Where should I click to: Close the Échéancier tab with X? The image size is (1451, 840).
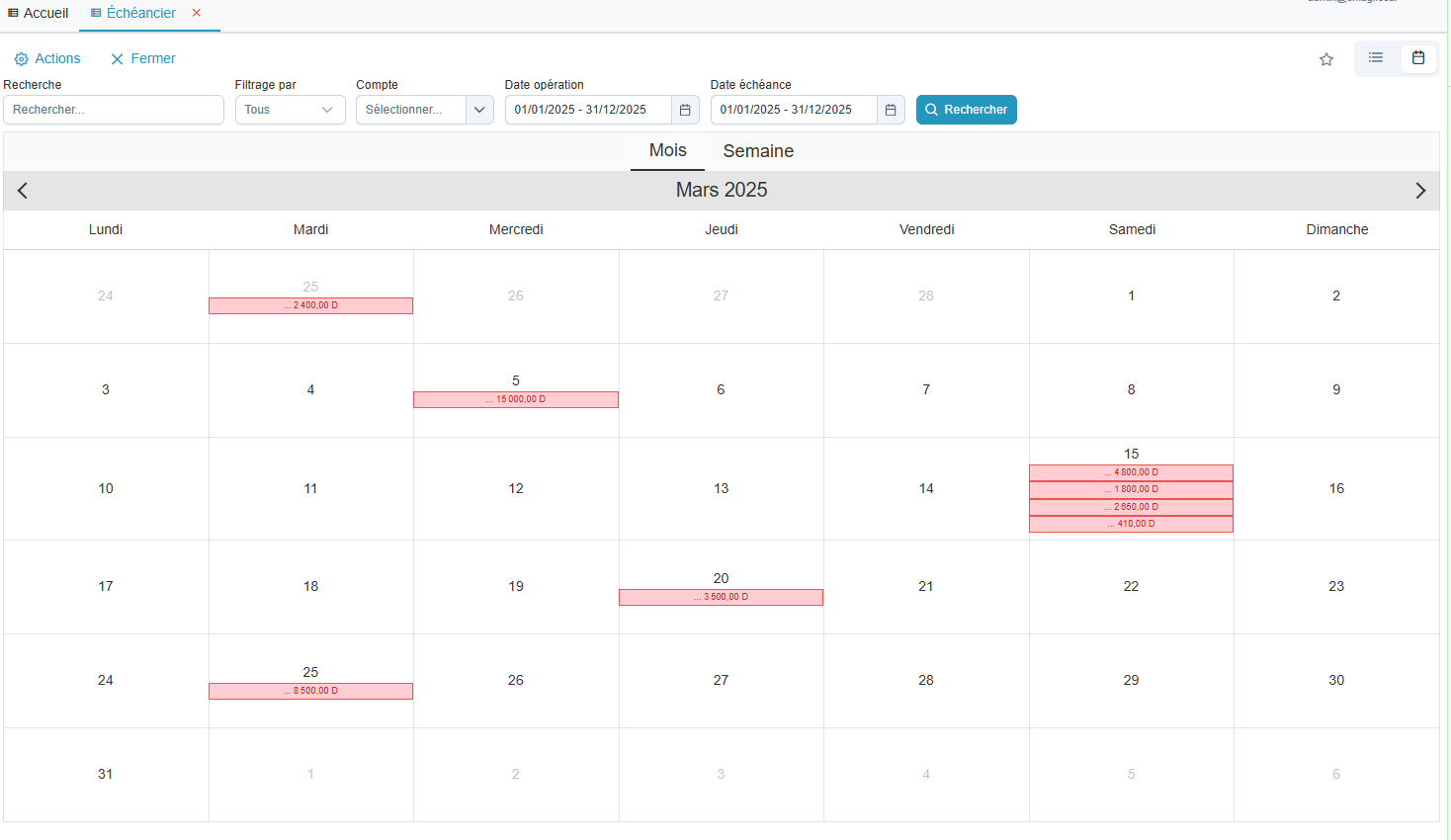coord(197,13)
